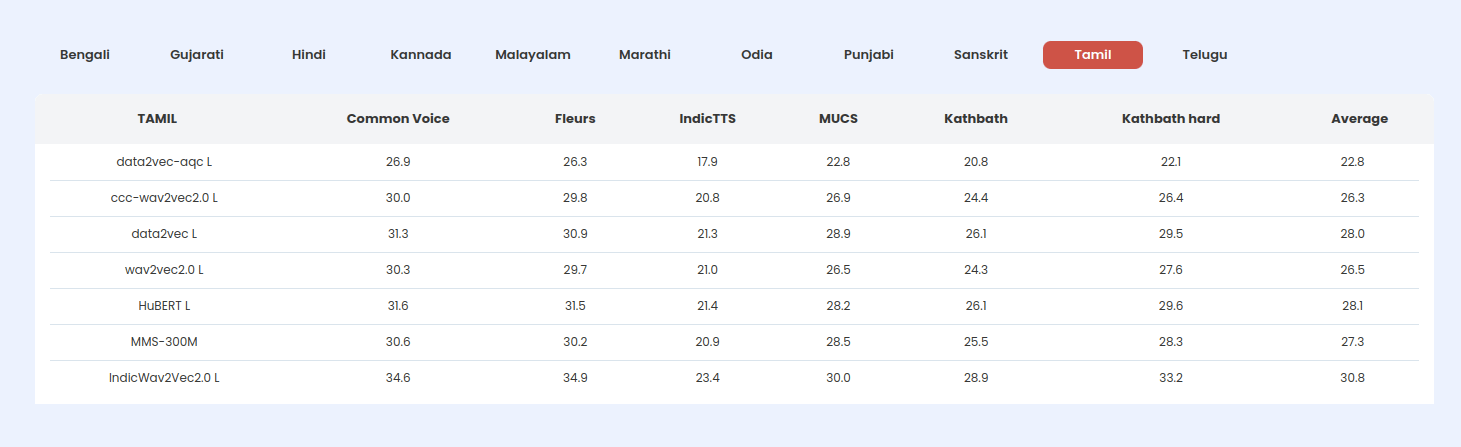Select the IndicWav2Vec2.0 L row label
This screenshot has height=447, width=1461.
[x=164, y=378]
